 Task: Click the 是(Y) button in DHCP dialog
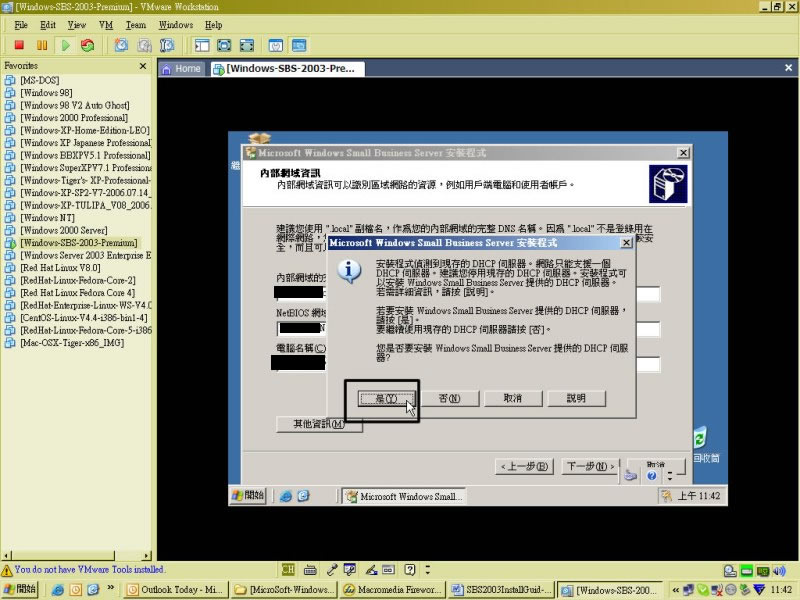click(x=386, y=398)
